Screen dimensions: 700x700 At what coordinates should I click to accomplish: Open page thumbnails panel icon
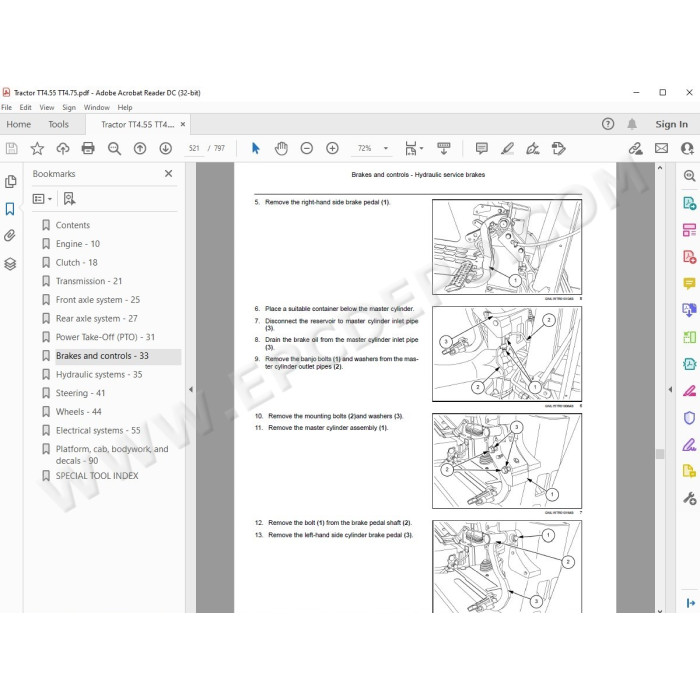pyautogui.click(x=10, y=182)
